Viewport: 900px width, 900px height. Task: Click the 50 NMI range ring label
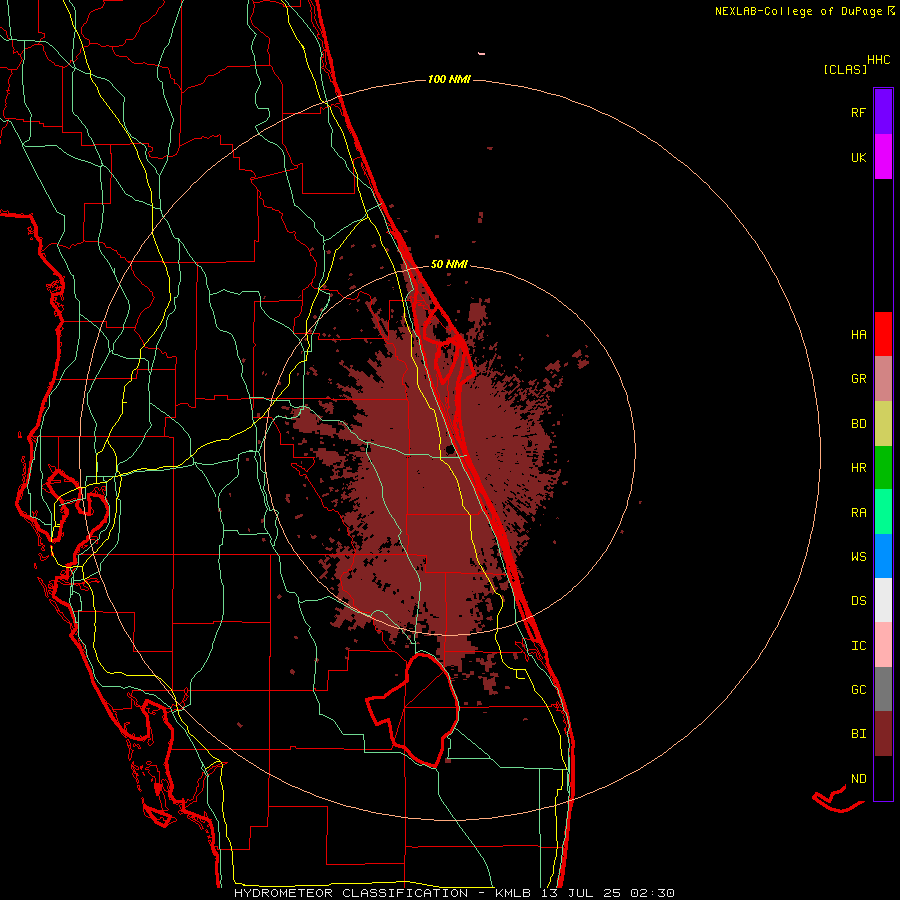(x=449, y=265)
